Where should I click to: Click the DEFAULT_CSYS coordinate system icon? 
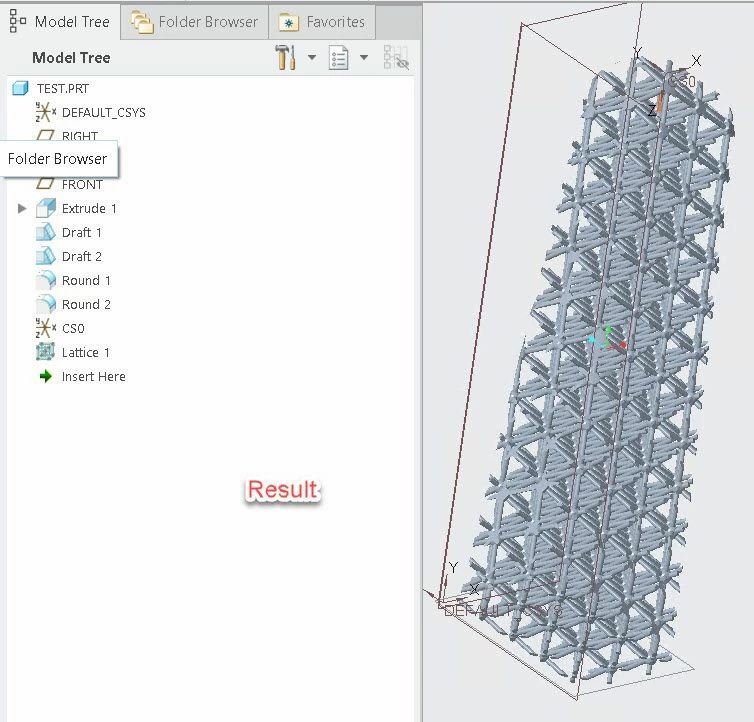(x=45, y=113)
